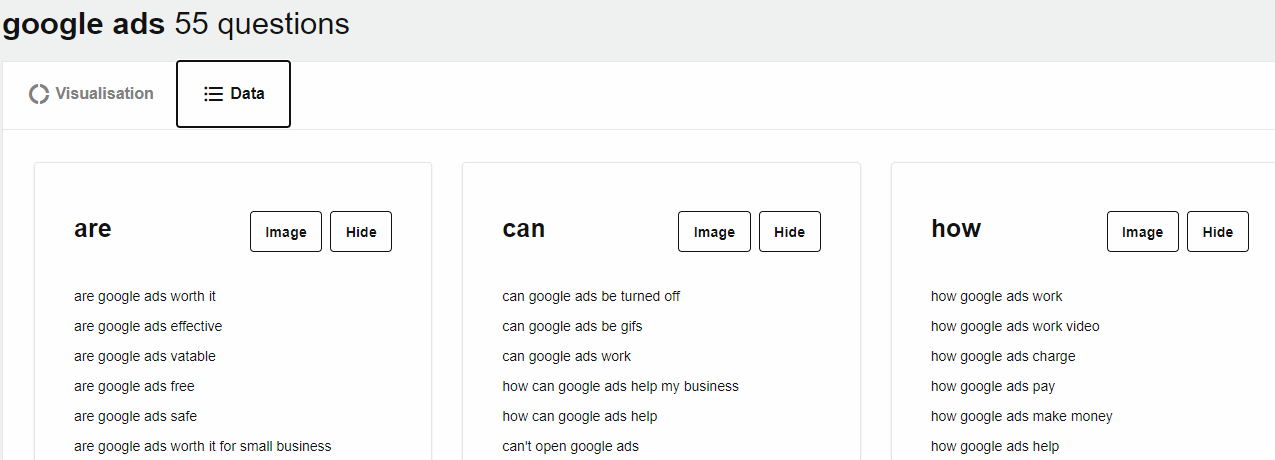Hide the 'can' questions card
The height and width of the screenshot is (460, 1275).
point(789,232)
